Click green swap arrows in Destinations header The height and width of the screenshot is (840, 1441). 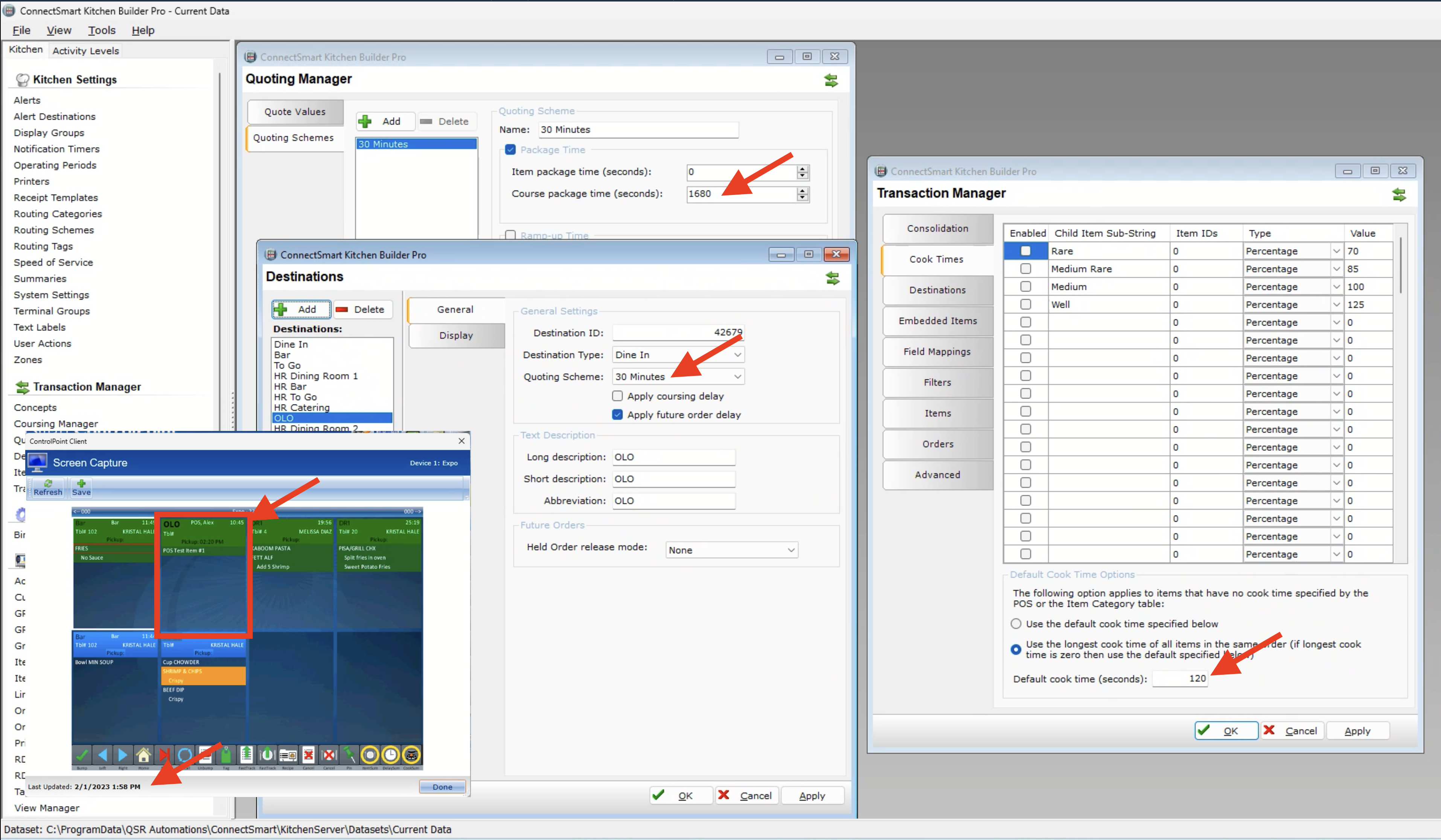(833, 278)
